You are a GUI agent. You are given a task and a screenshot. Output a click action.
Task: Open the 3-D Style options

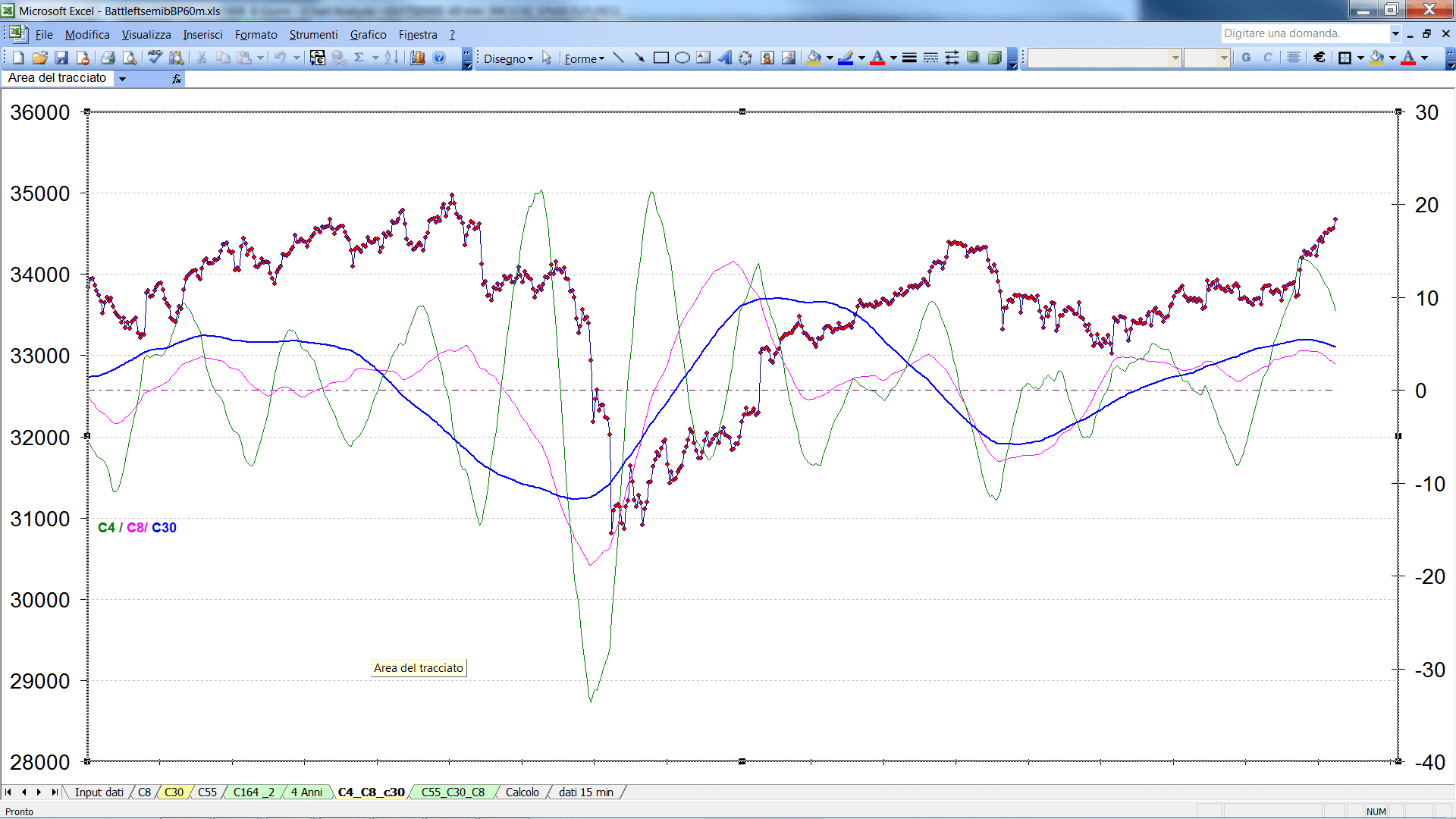click(x=994, y=58)
